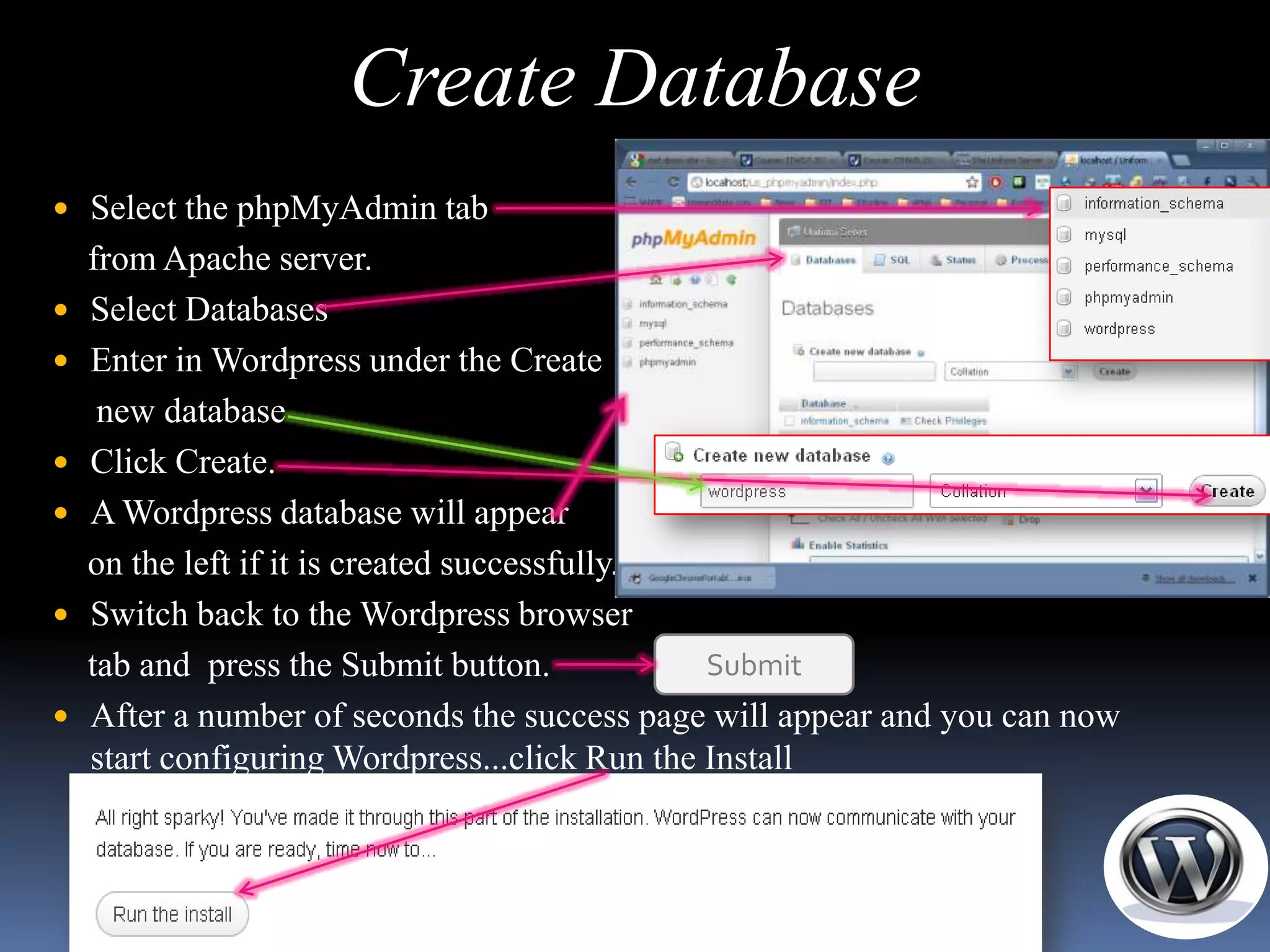Open the Status tab

click(953, 260)
